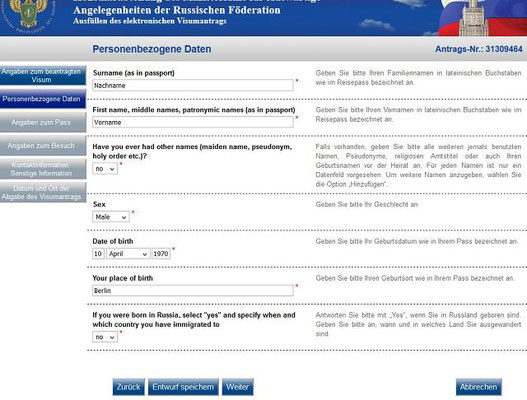Click the 'Personenbezogene Daten' page heading

[x=152, y=49]
